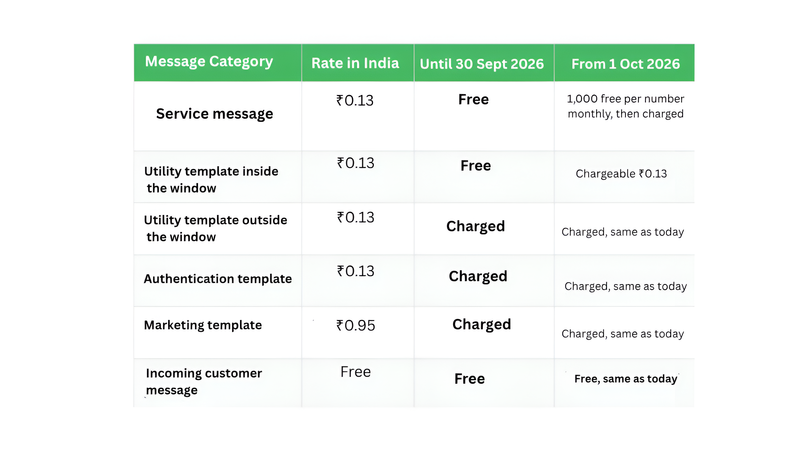The image size is (800, 450).
Task: Click 'Charged' in Authentication template row
Action: [x=478, y=277]
